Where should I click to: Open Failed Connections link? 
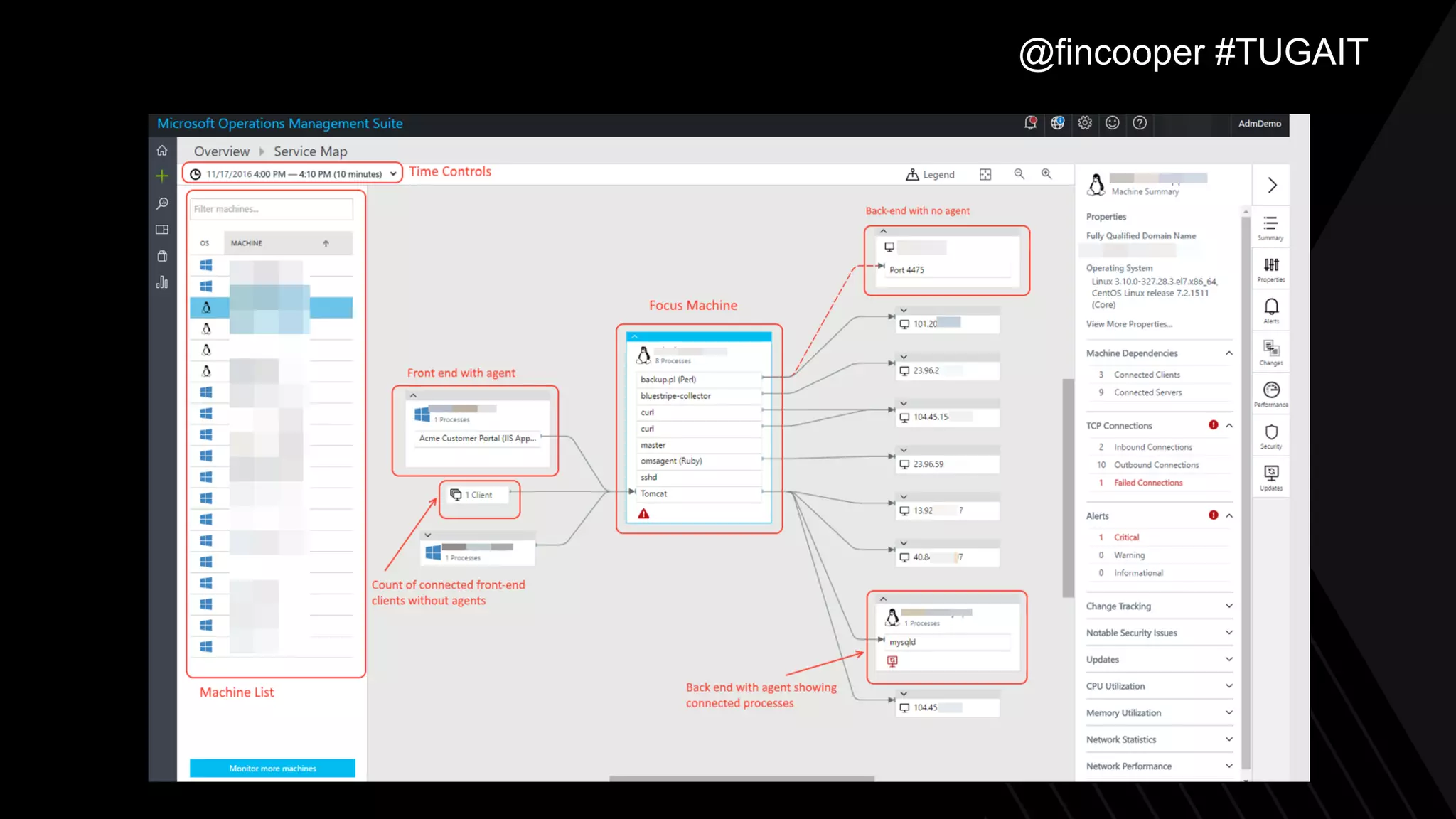pos(1148,483)
